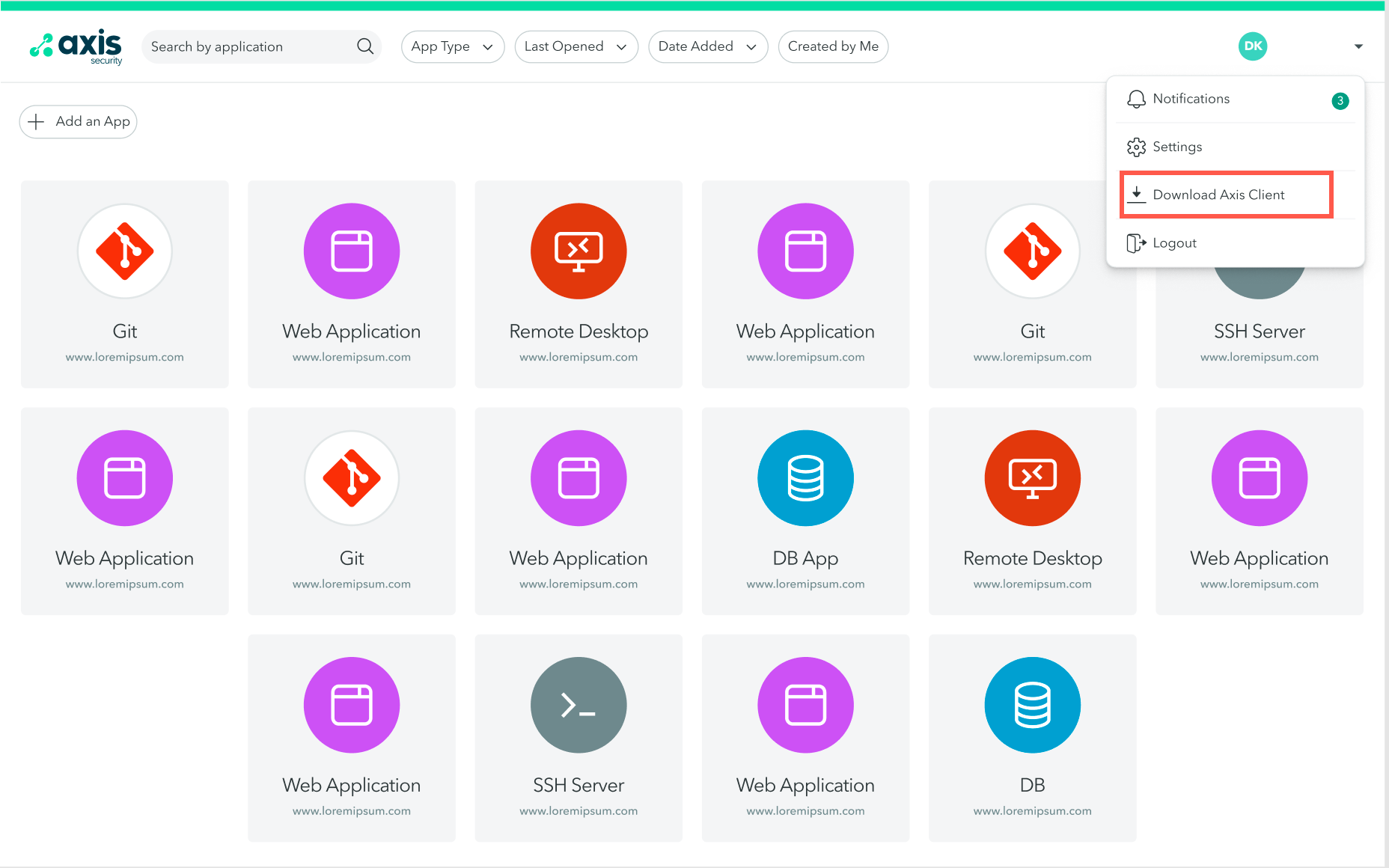The image size is (1389, 868).
Task: Open the first Web Application icon in second row
Action: [x=125, y=477]
